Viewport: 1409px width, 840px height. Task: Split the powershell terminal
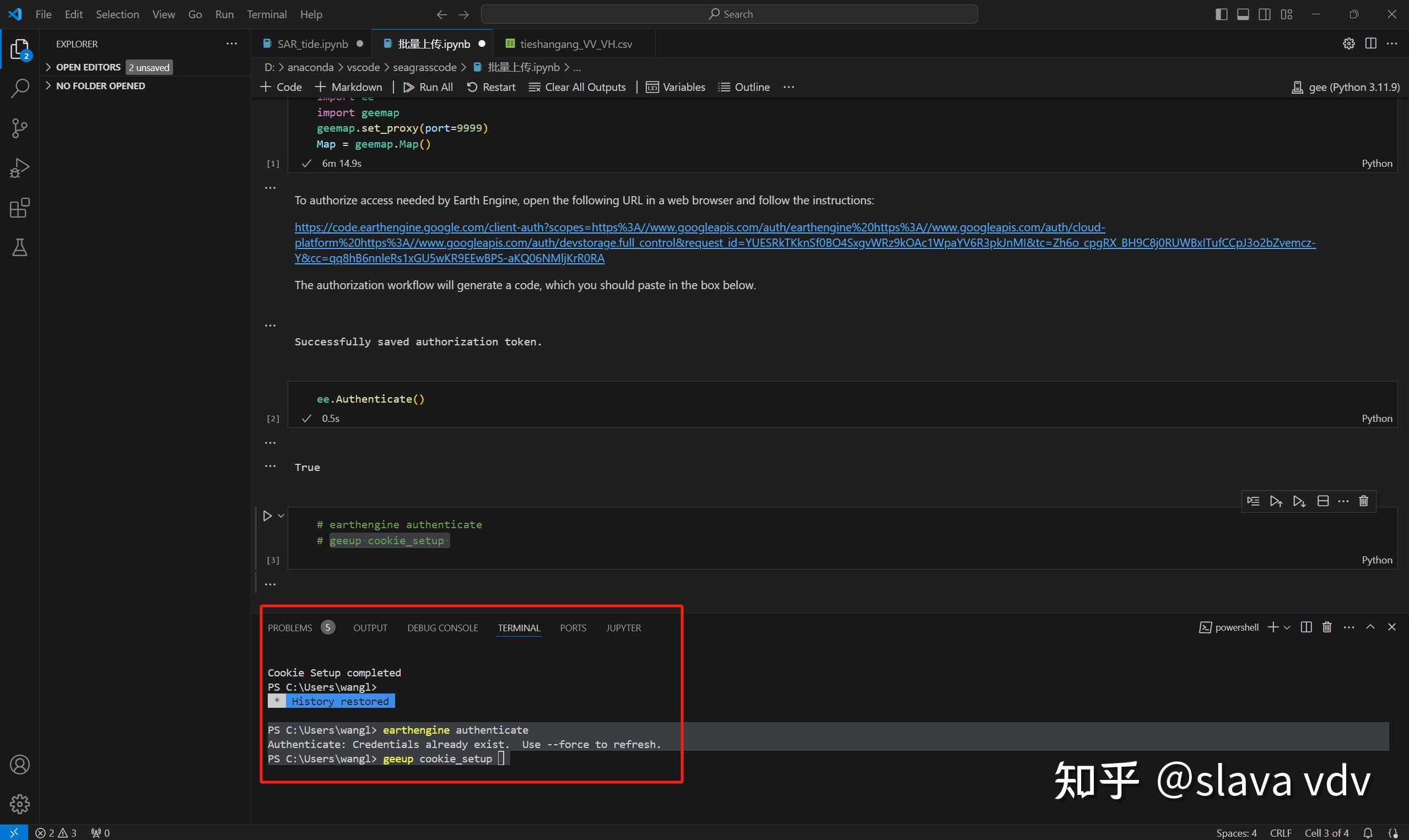click(x=1306, y=627)
